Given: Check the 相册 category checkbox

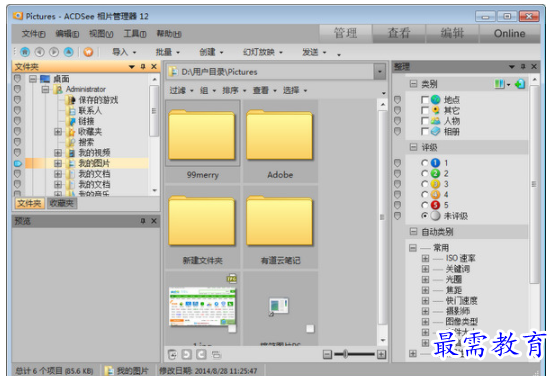Looking at the screenshot, I should 425,132.
